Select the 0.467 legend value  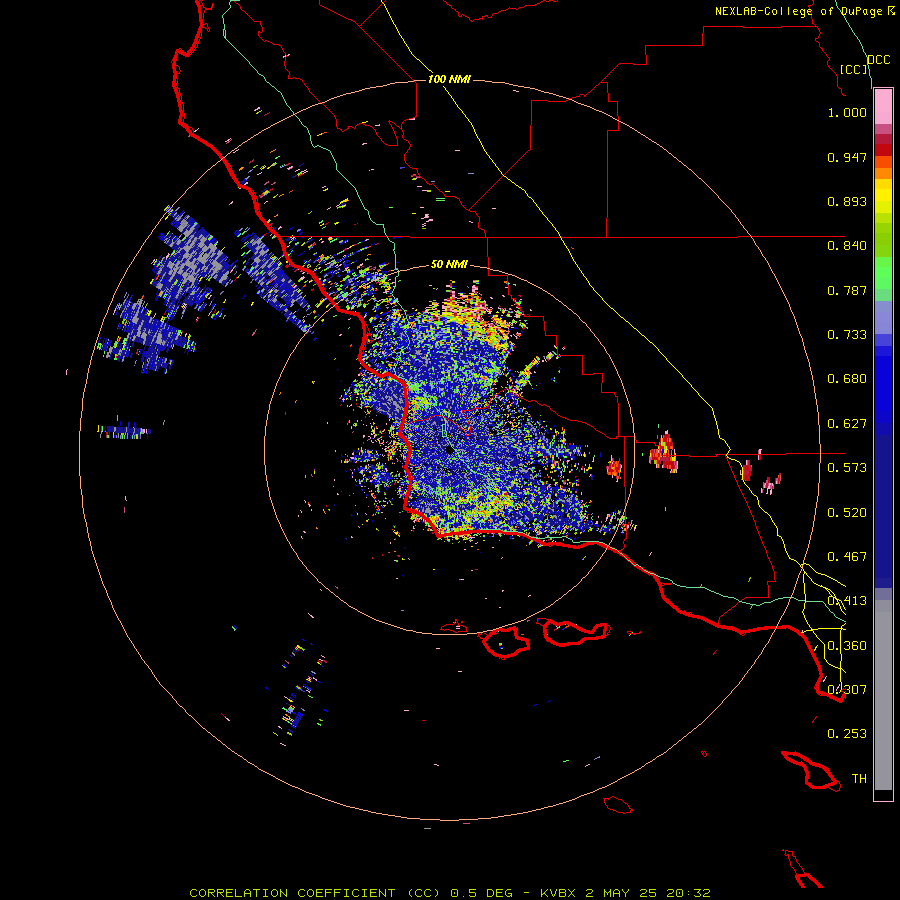pyautogui.click(x=847, y=557)
